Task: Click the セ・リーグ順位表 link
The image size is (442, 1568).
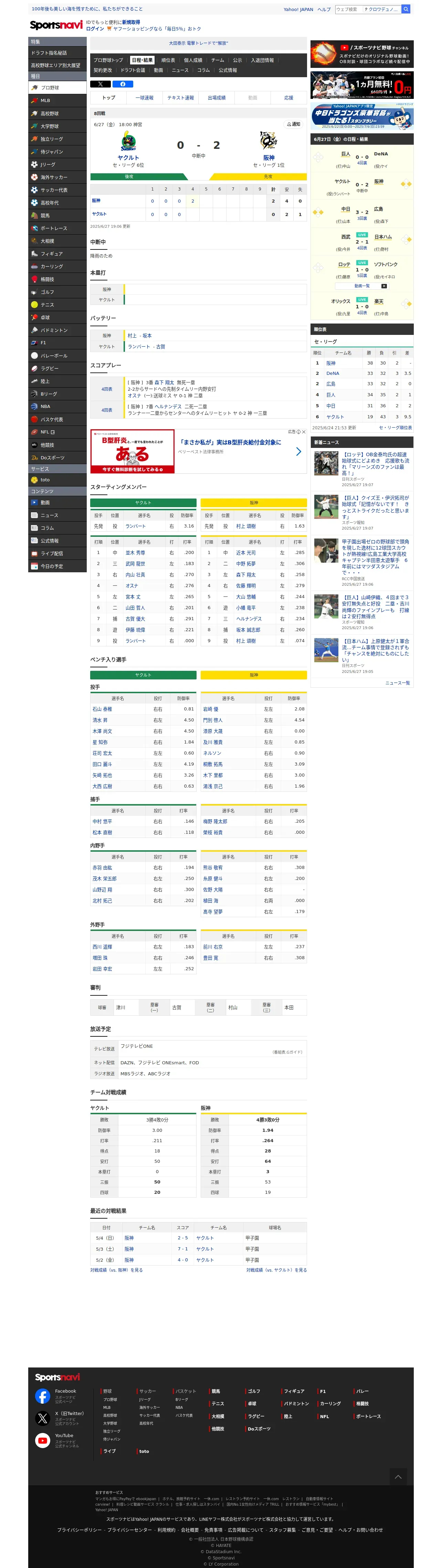Action: (395, 428)
